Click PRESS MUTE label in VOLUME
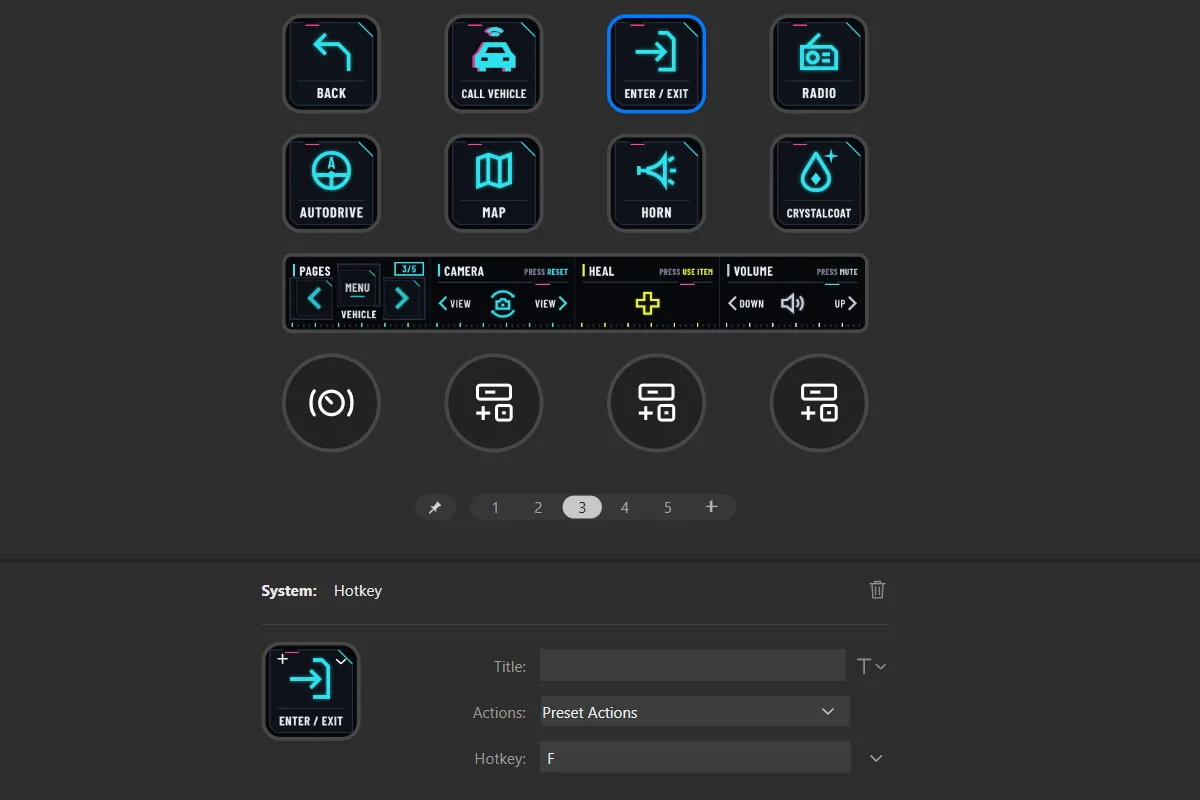This screenshot has width=1200, height=800. coord(837,272)
